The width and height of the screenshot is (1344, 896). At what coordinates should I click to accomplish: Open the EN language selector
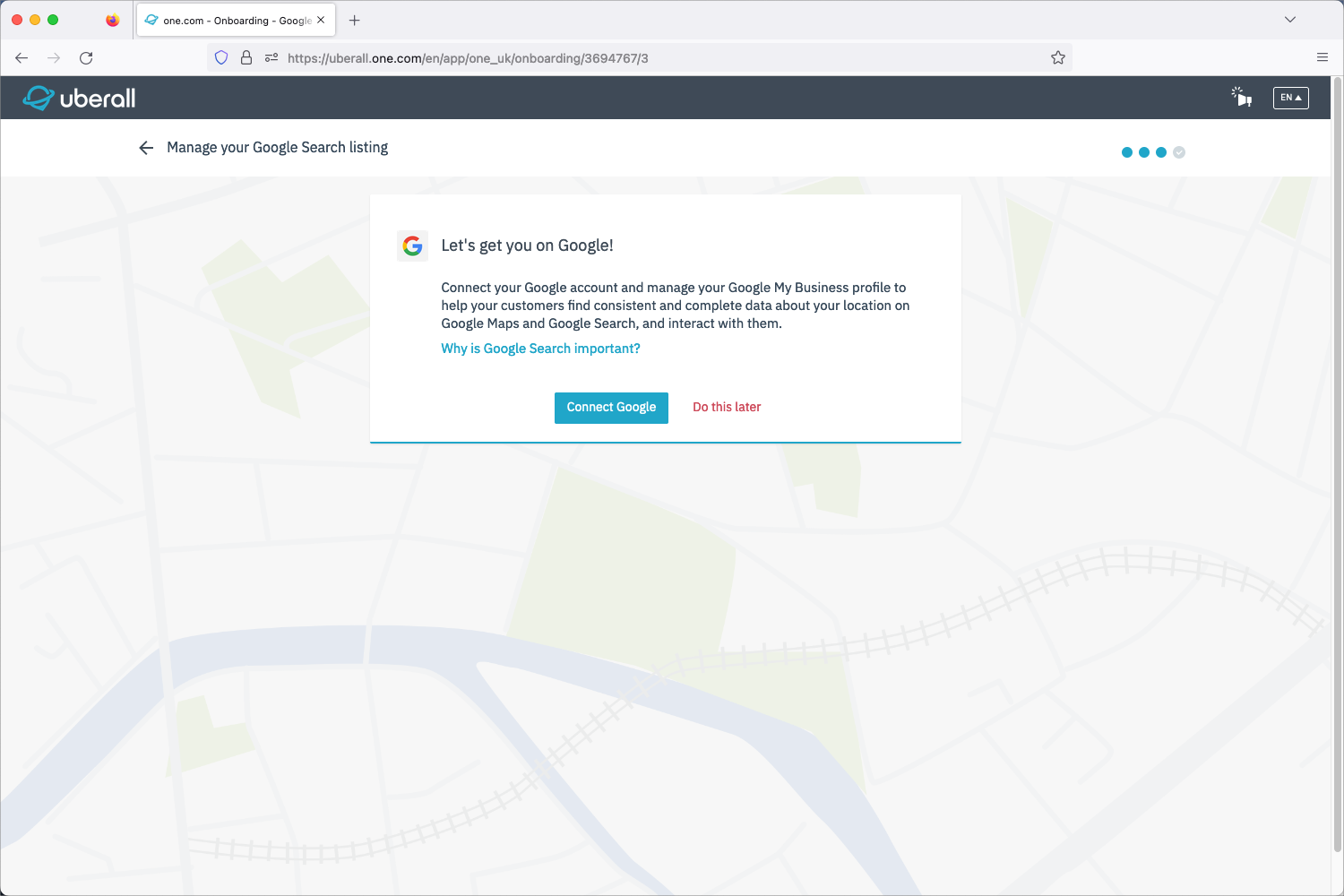(x=1290, y=98)
